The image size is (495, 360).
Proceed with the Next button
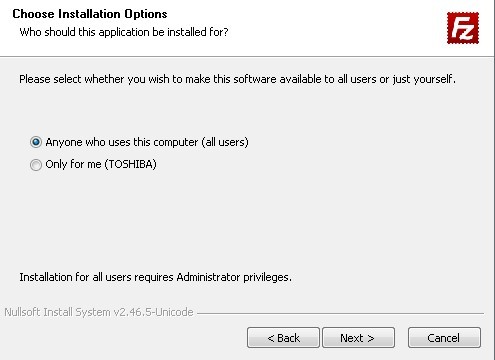(358, 338)
